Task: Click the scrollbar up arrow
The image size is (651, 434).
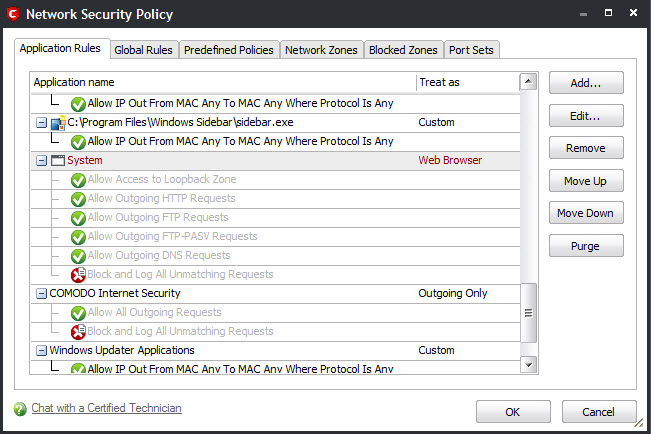Action: coord(528,81)
